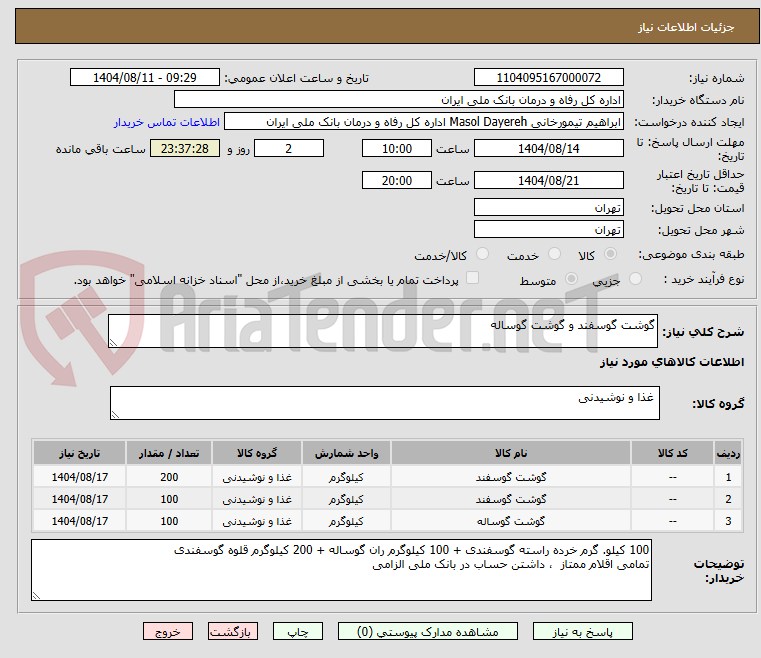Click the جزئیات اطلاعات نیاز header title

(x=686, y=27)
